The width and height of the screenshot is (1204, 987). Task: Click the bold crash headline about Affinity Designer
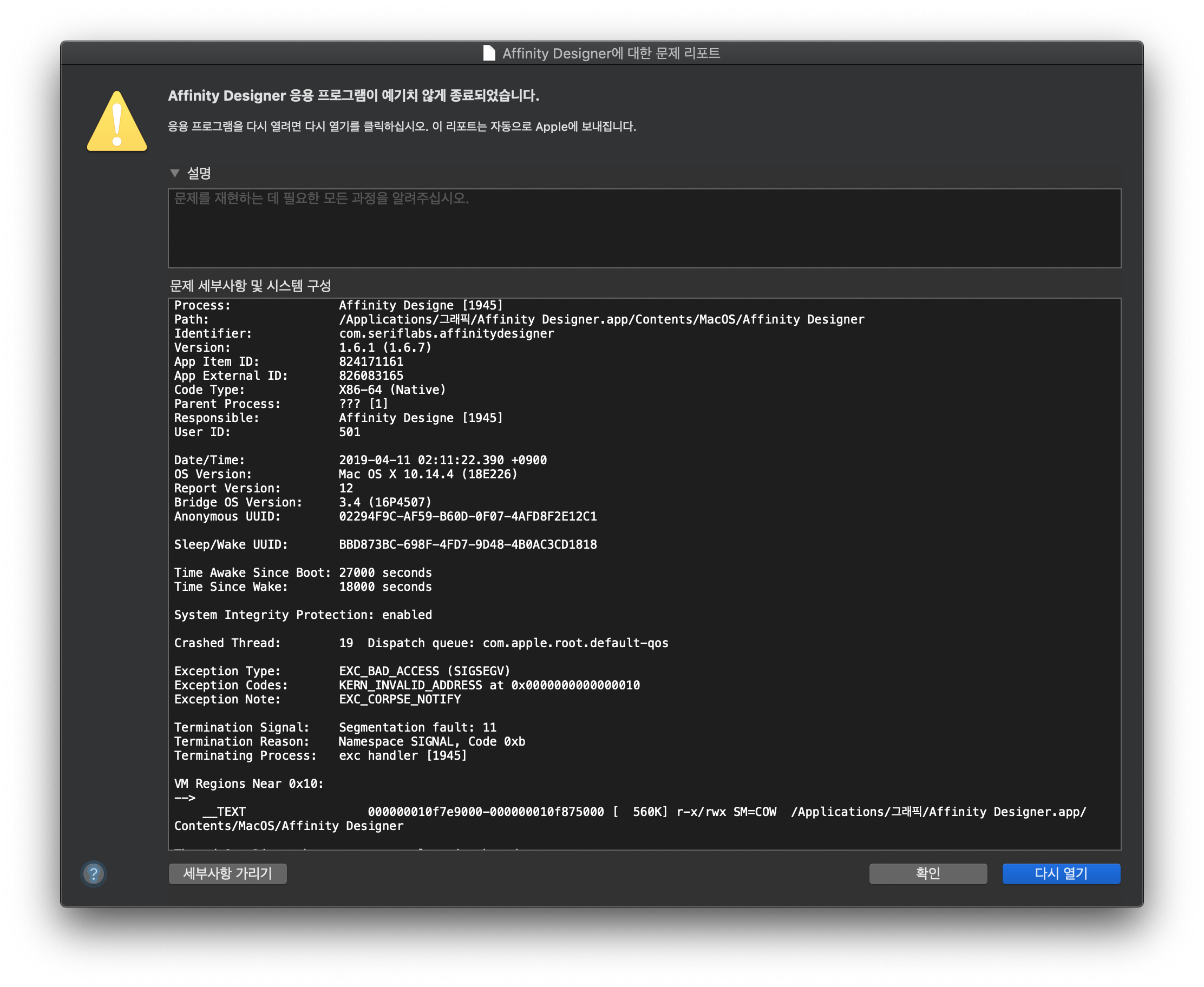tap(354, 96)
